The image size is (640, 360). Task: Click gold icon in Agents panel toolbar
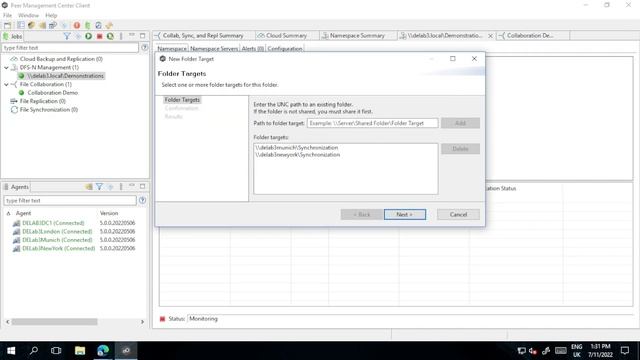click(89, 187)
